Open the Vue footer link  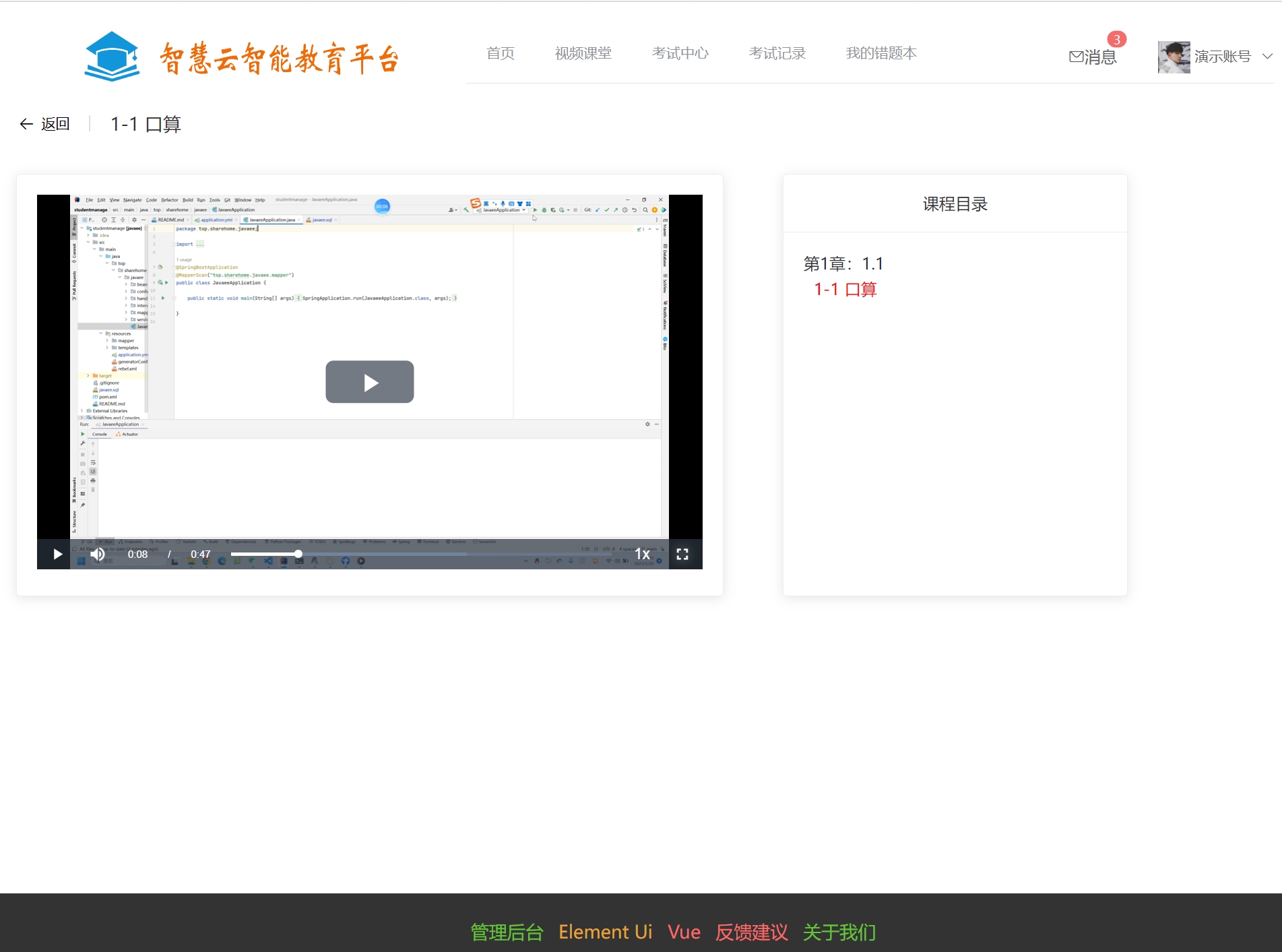684,932
